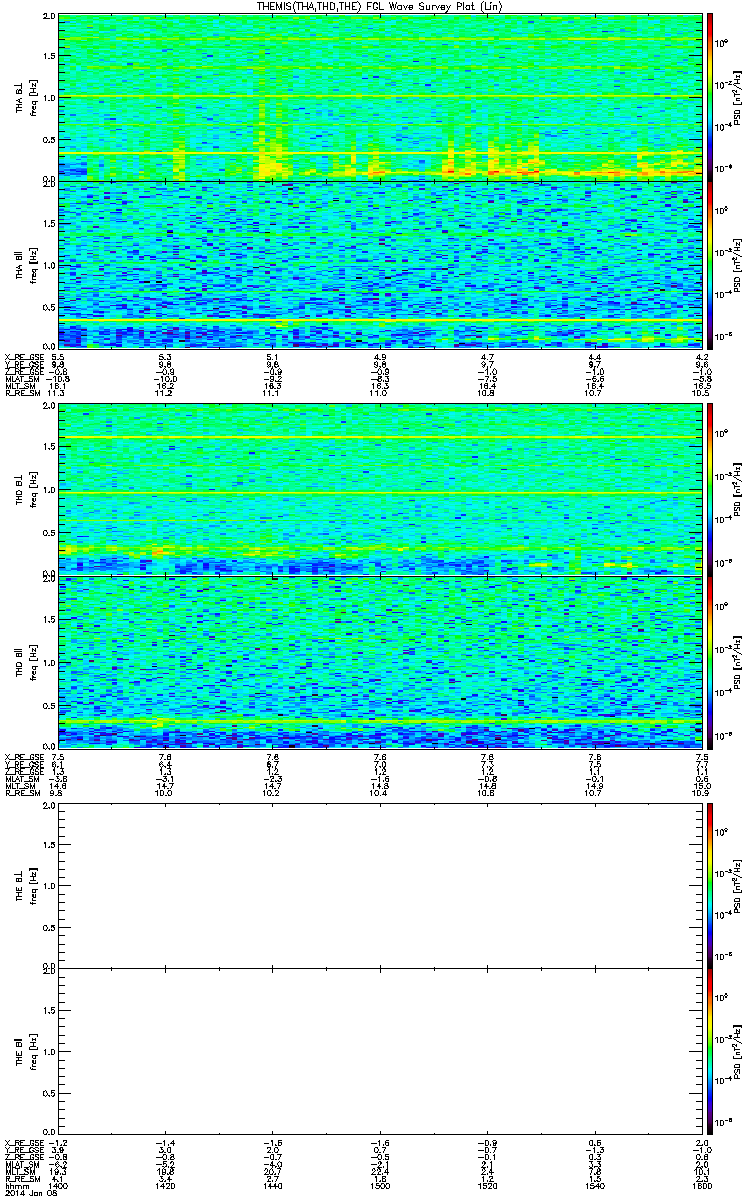This screenshot has height=1200, width=750.
Task: Click the '1540' time tick label
Action: point(594,1185)
